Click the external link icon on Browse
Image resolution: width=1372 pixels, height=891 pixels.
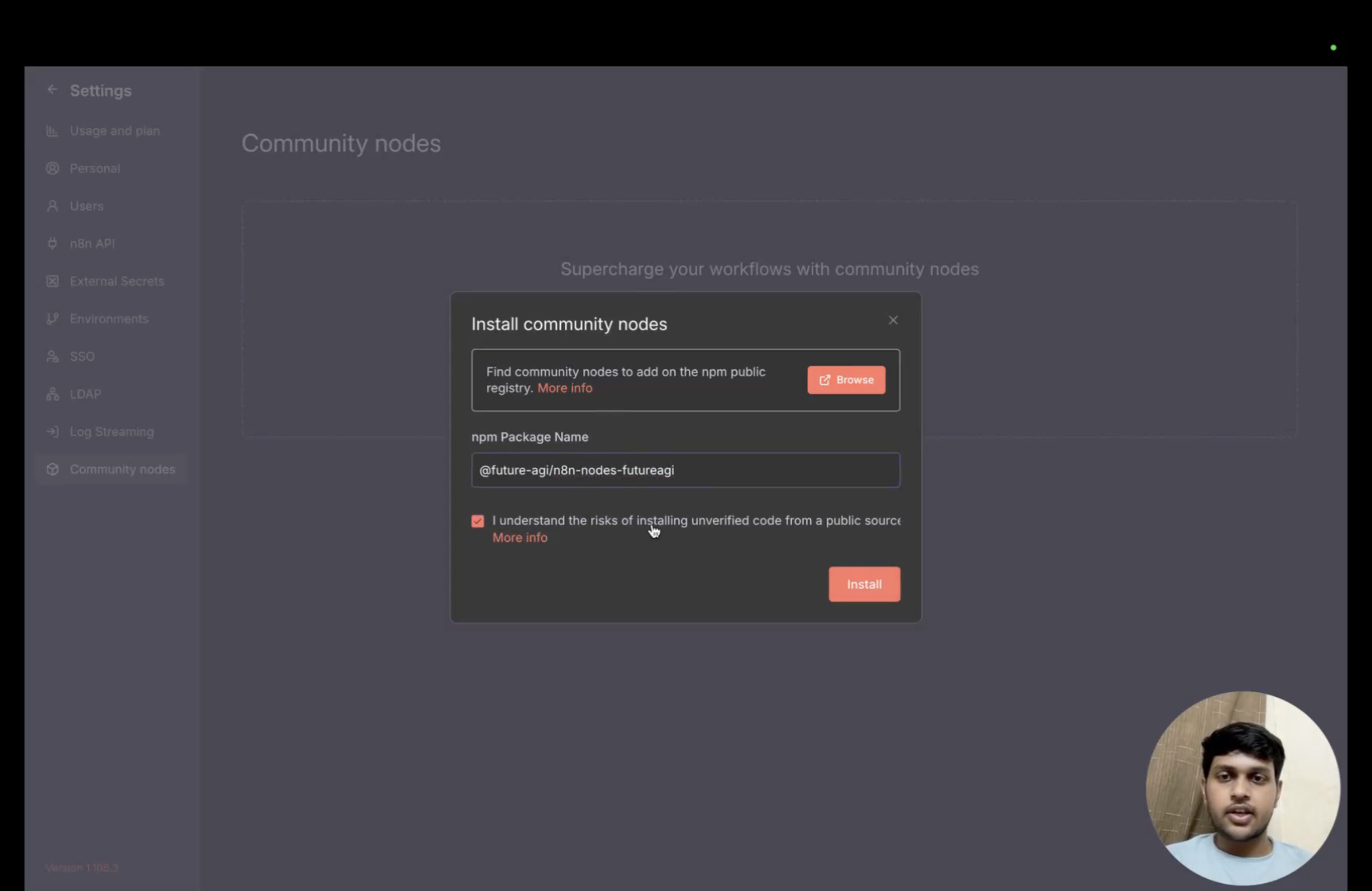tap(825, 380)
